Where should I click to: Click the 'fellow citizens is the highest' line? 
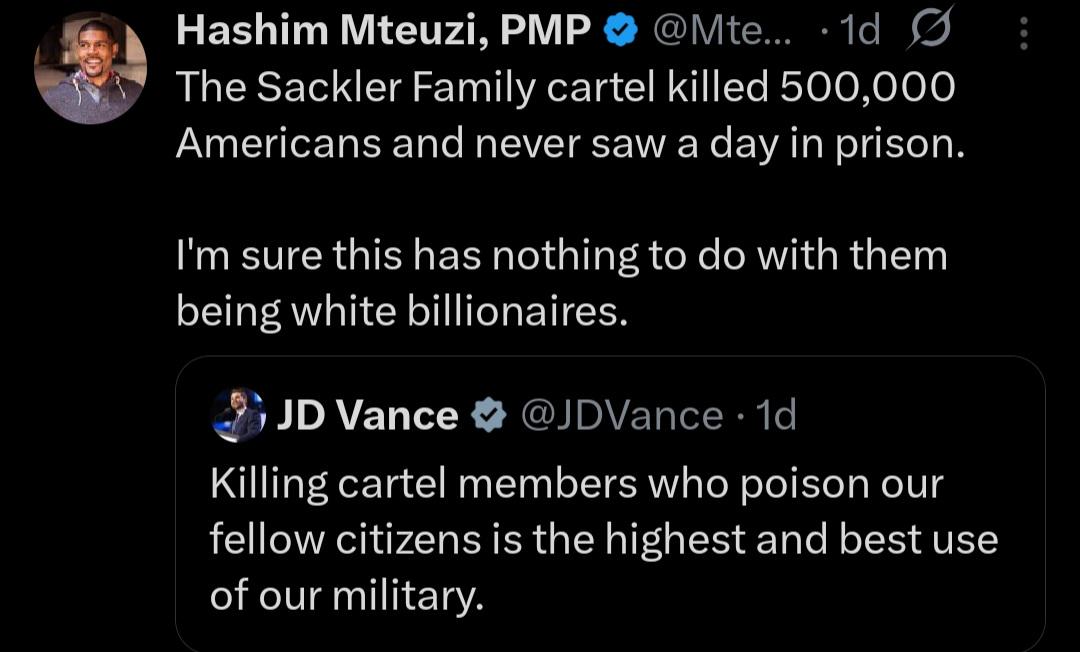tap(603, 540)
